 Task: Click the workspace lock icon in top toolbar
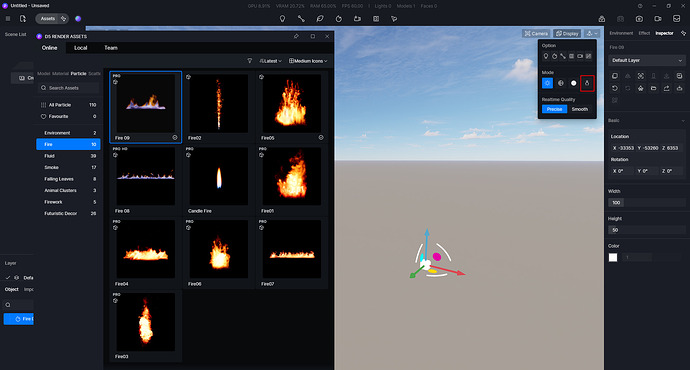pyautogui.click(x=602, y=19)
